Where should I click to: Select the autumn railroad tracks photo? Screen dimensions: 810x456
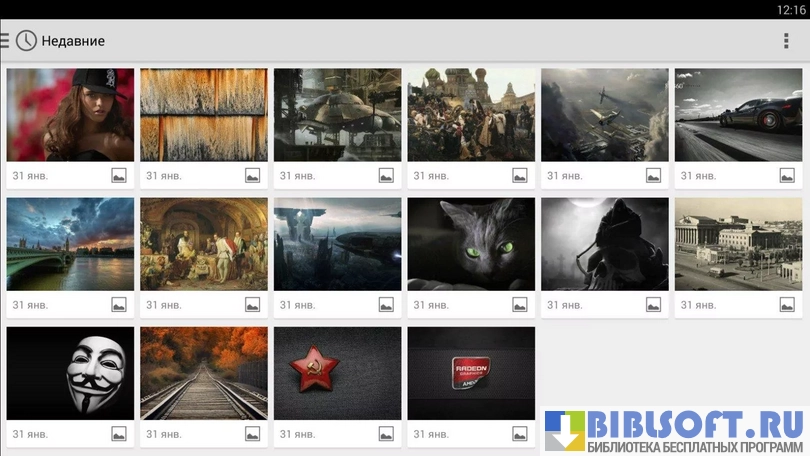click(x=204, y=373)
